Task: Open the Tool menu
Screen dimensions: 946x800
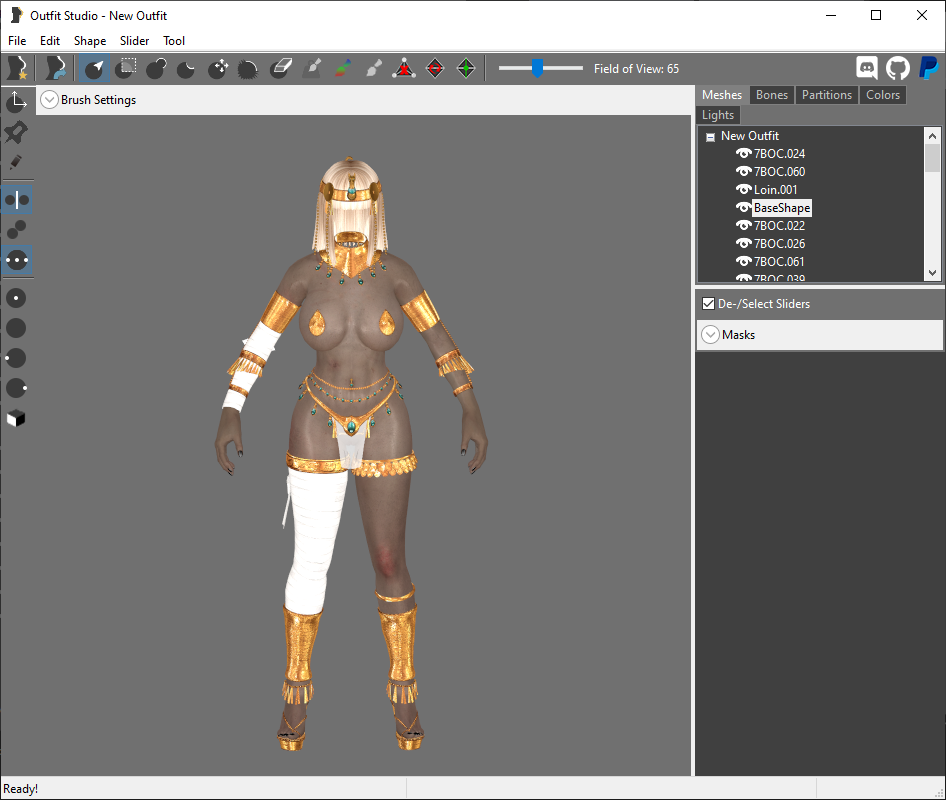Action: click(x=174, y=40)
